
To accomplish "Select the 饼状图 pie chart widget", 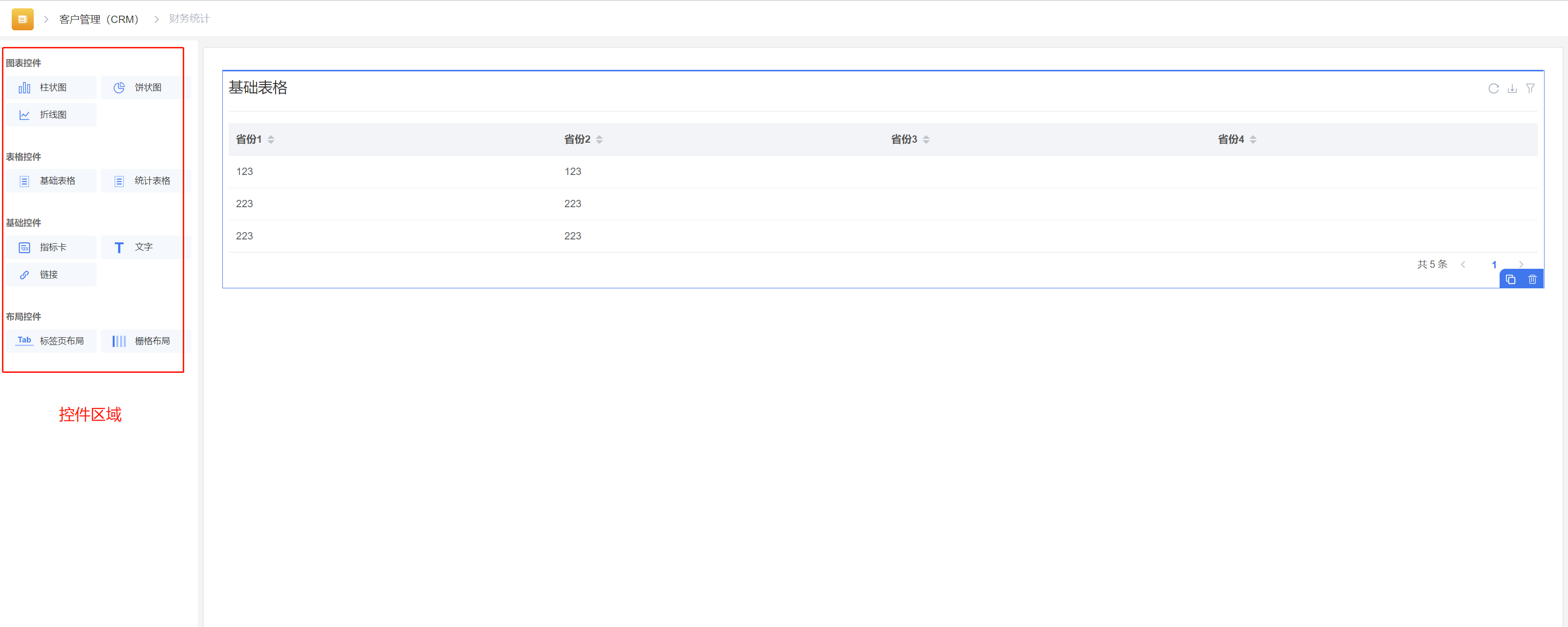I will click(146, 87).
